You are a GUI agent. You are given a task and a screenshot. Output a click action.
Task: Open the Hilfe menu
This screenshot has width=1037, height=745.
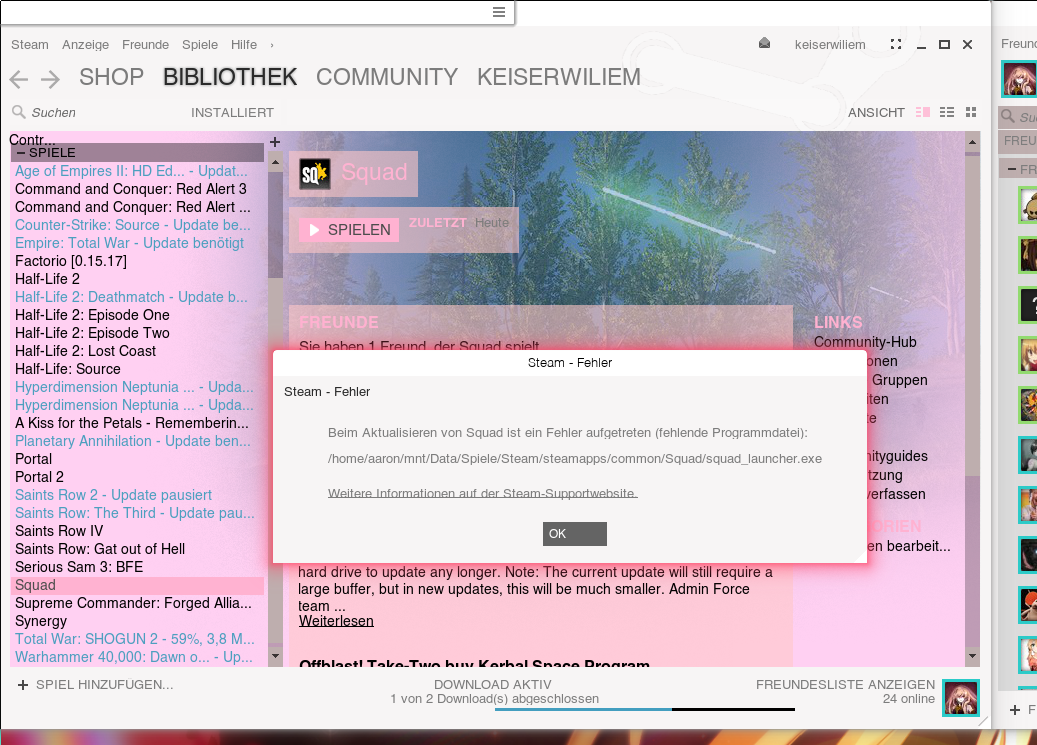(244, 44)
